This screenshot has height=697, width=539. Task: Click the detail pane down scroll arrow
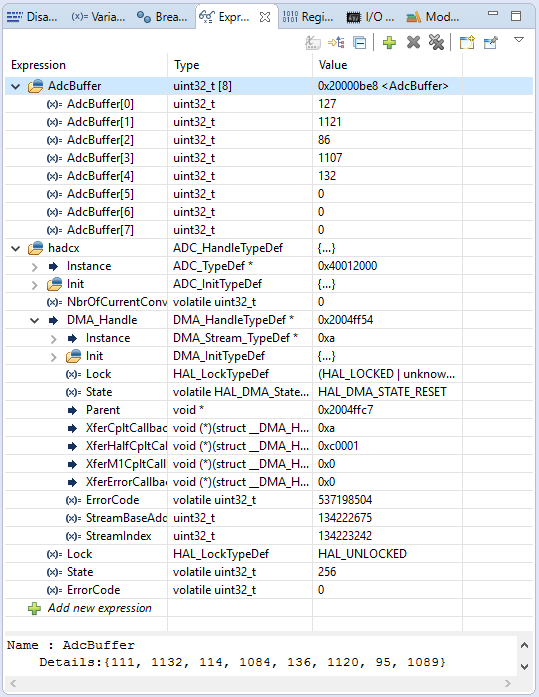click(524, 666)
